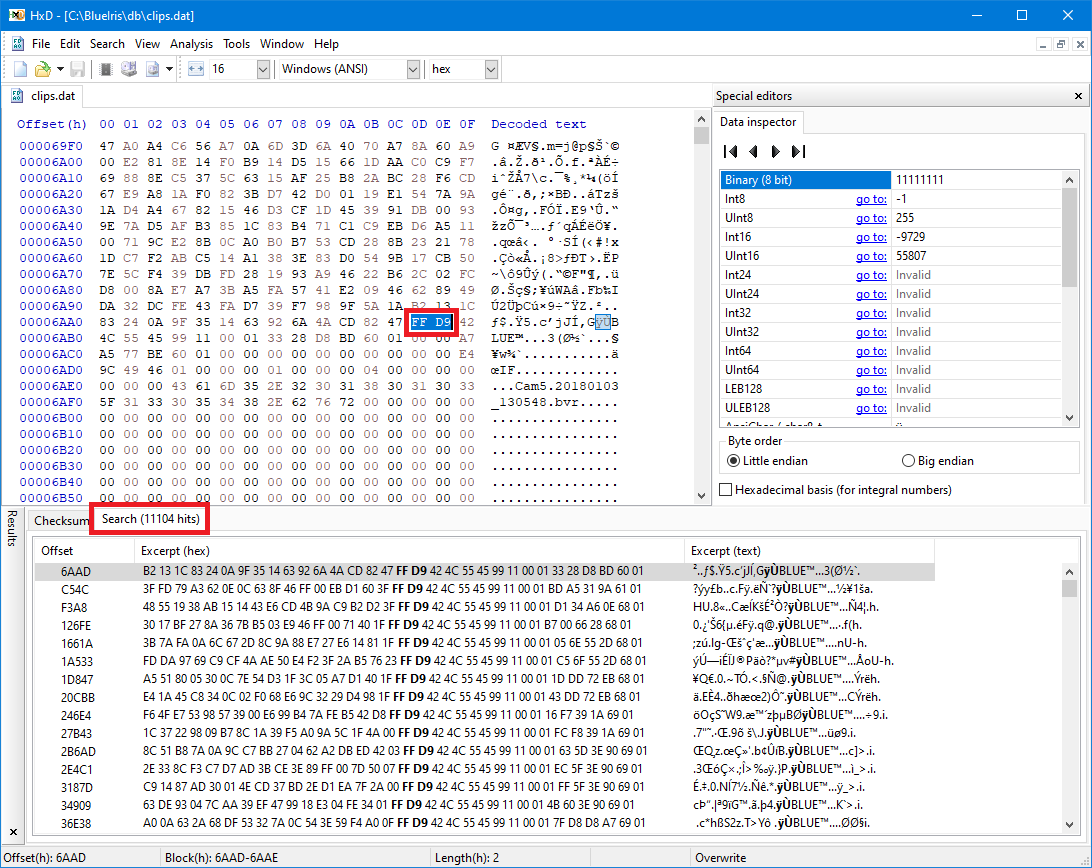This screenshot has height=868, width=1092.
Task: Jump to last byte in Data inspector
Action: [x=798, y=151]
